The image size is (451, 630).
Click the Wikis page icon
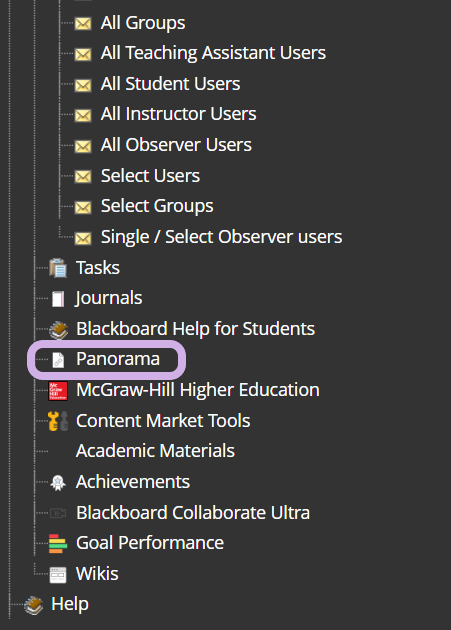[x=58, y=575]
